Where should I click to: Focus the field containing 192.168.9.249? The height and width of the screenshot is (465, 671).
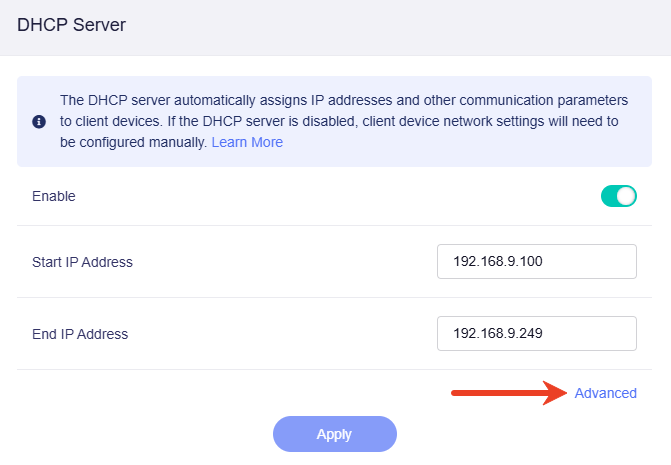pyautogui.click(x=537, y=334)
